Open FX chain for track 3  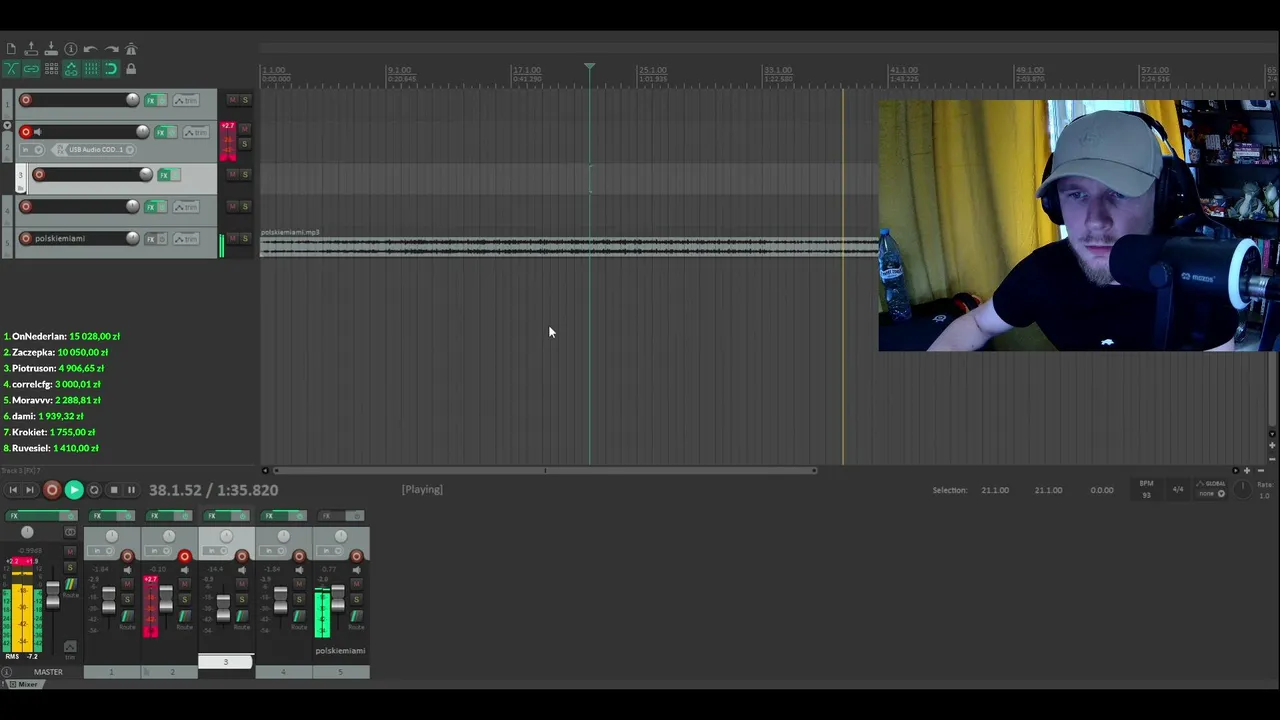(163, 175)
